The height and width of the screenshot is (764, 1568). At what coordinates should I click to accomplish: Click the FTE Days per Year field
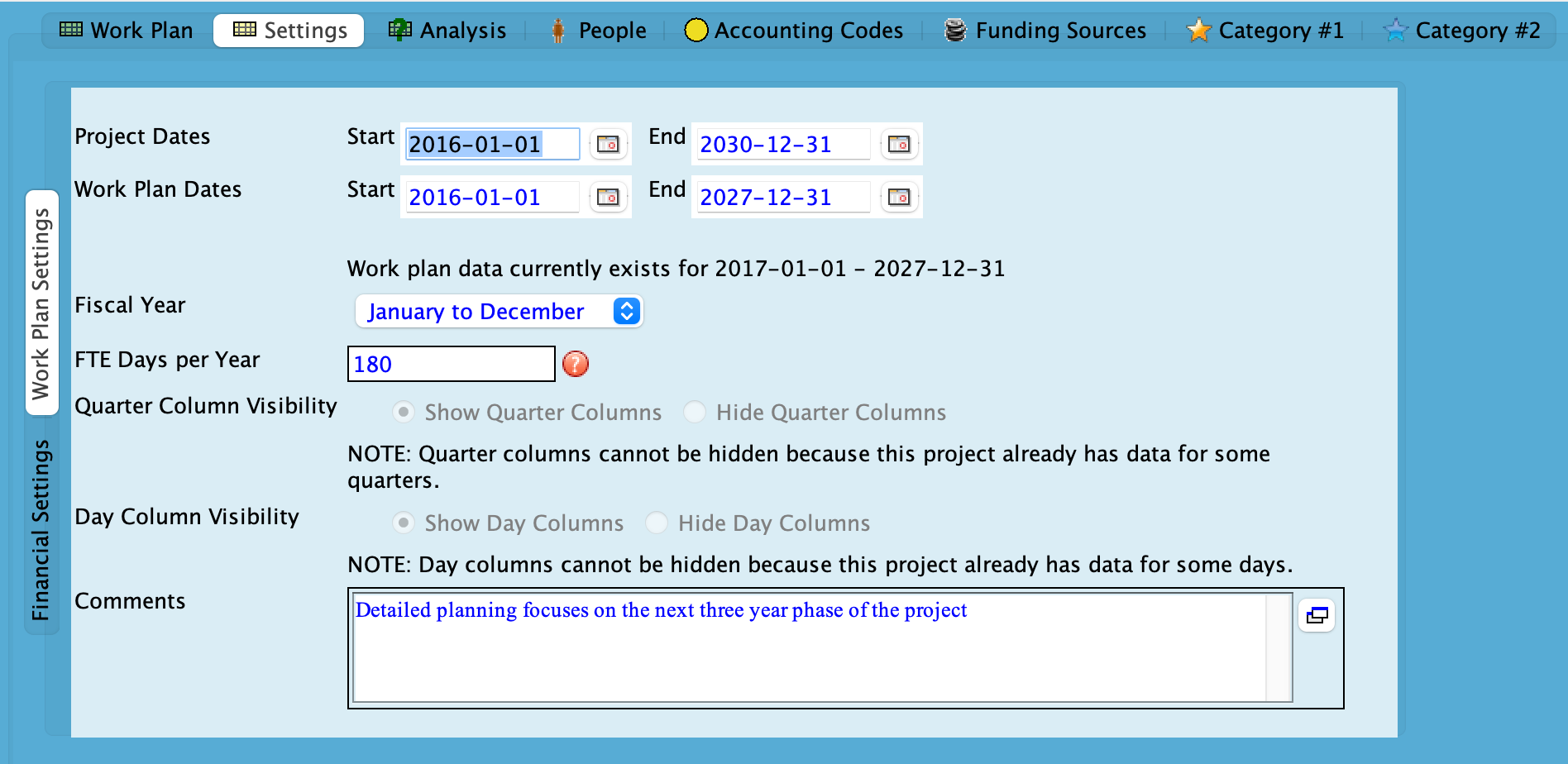tap(451, 364)
